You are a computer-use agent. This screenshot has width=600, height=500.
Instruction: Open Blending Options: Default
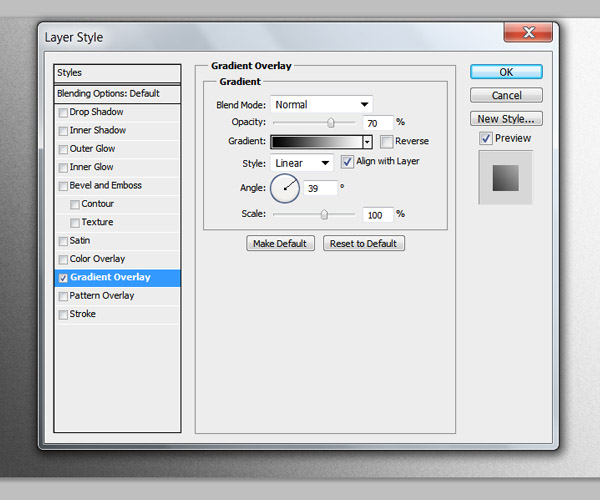pos(117,94)
